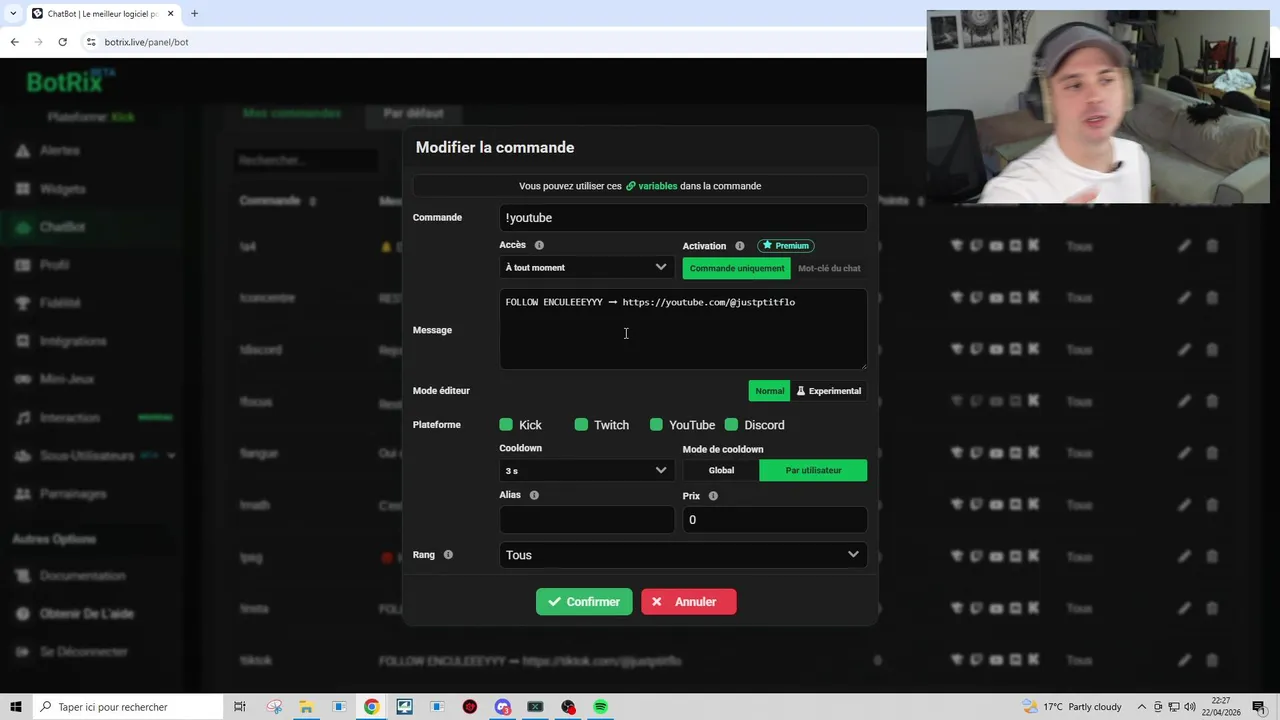Click the Widgets icon in sidebar
The height and width of the screenshot is (720, 1280).
22,188
